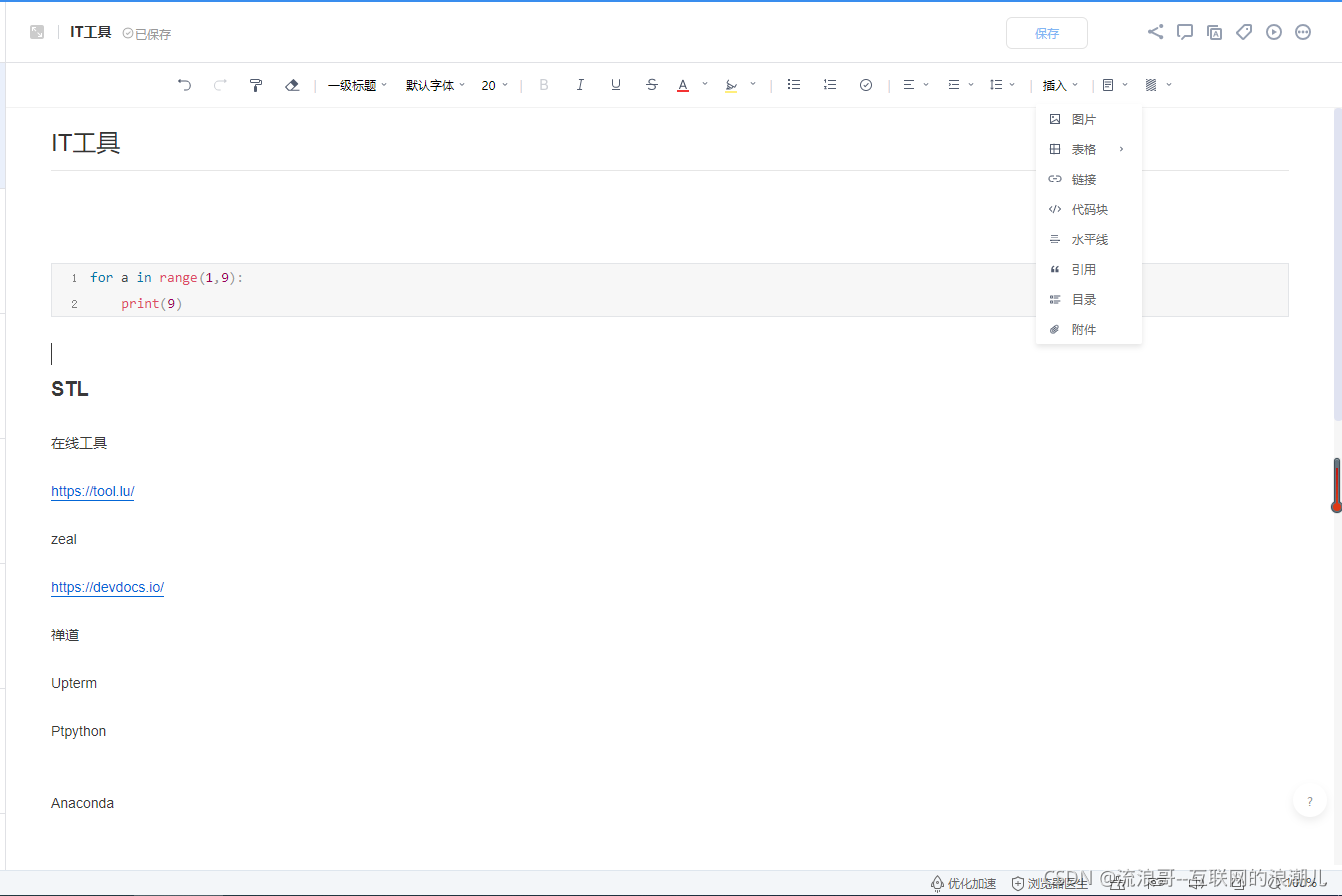Viewport: 1342px width, 896px height.
Task: Open the https://tool.lu/ link
Action: pos(93,491)
